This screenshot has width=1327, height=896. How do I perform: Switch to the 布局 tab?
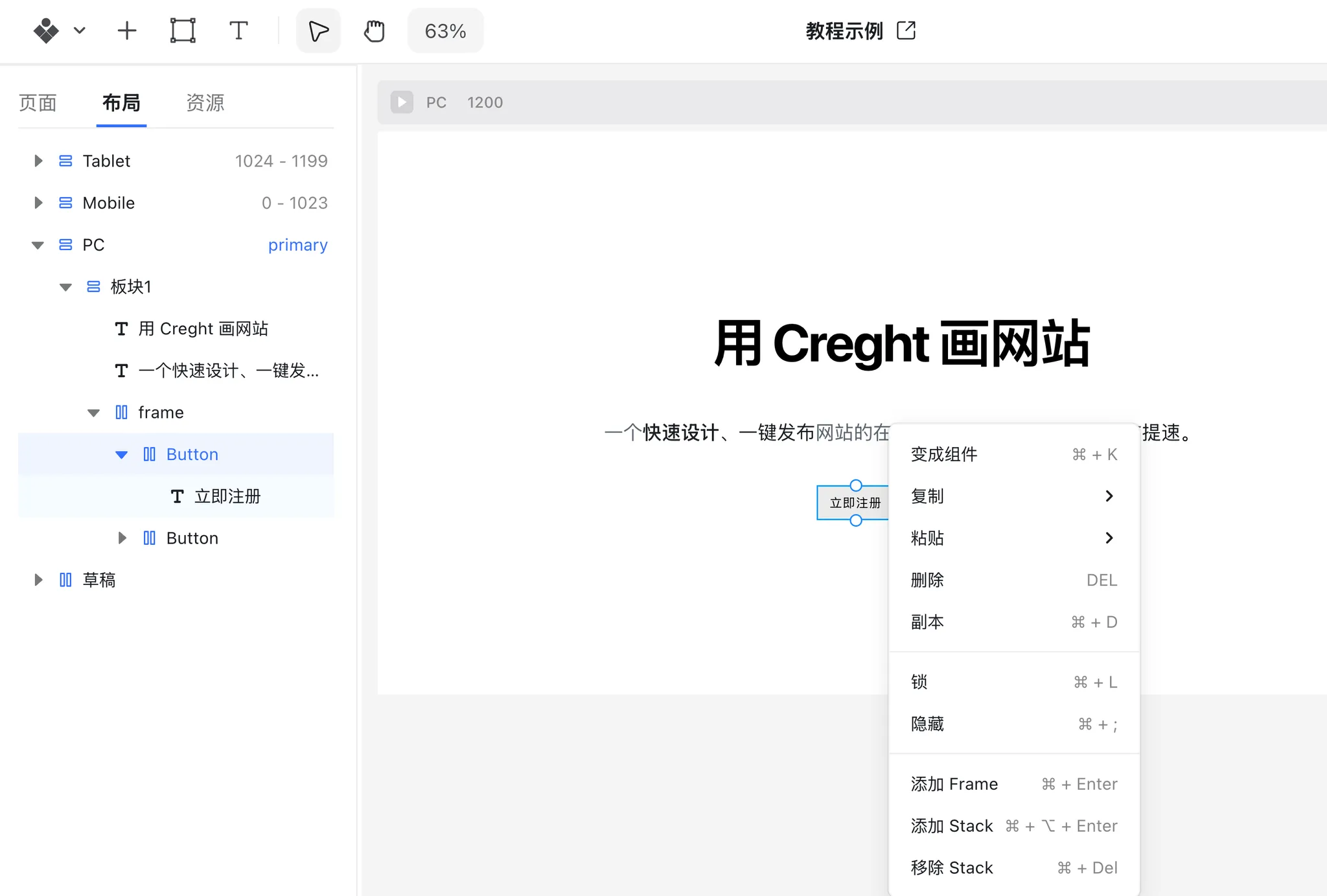(121, 102)
